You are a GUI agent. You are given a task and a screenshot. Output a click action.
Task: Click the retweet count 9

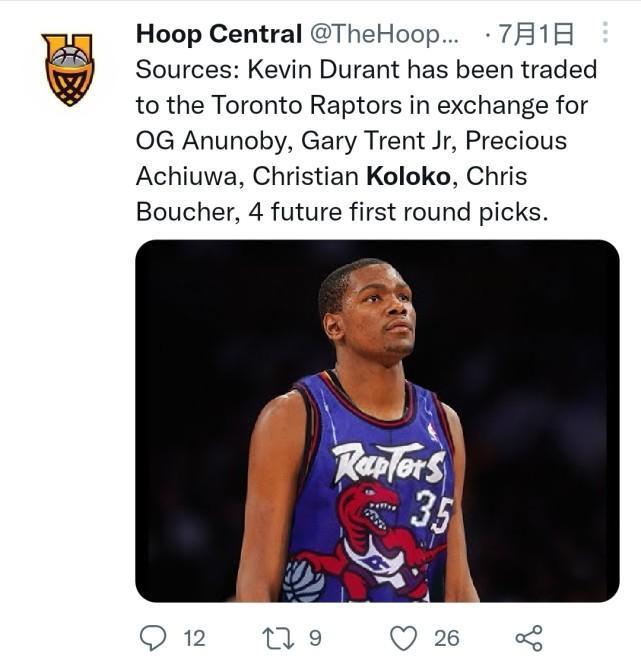click(x=314, y=638)
